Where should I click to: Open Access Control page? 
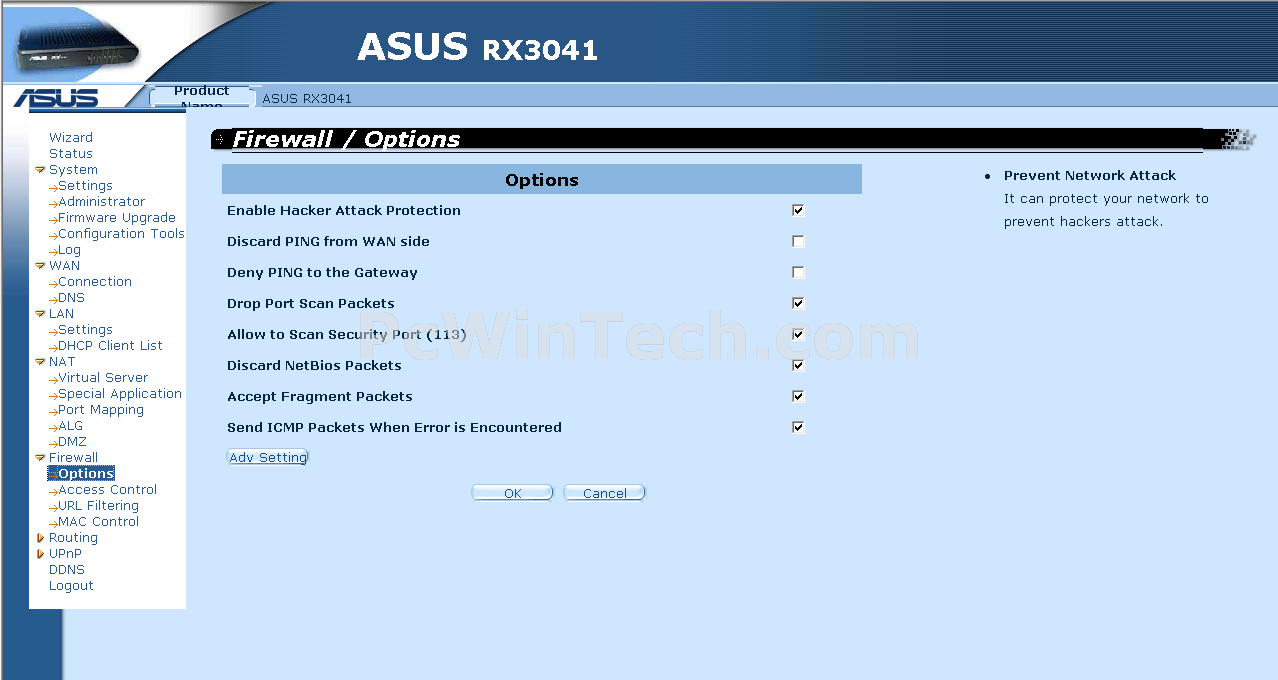pos(107,490)
